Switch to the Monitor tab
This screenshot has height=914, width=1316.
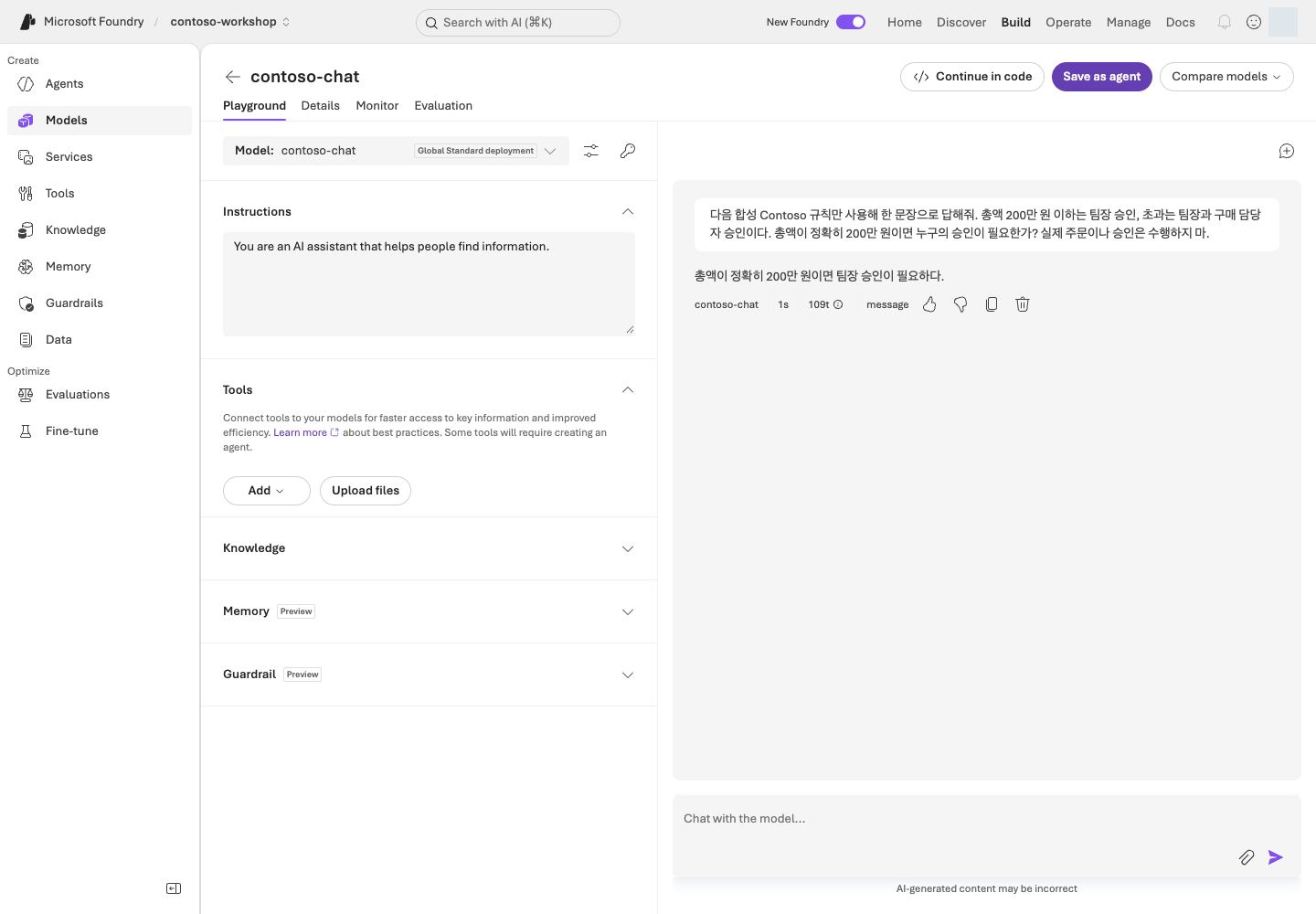pyautogui.click(x=377, y=106)
